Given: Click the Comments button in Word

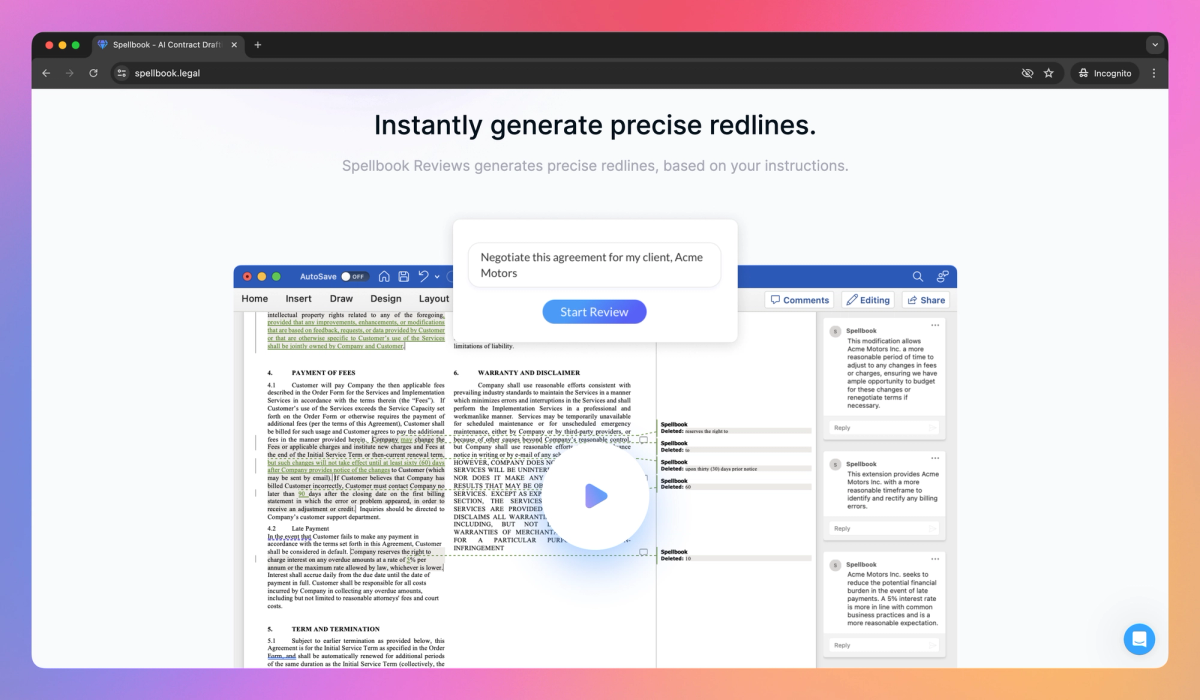Looking at the screenshot, I should pyautogui.click(x=800, y=300).
